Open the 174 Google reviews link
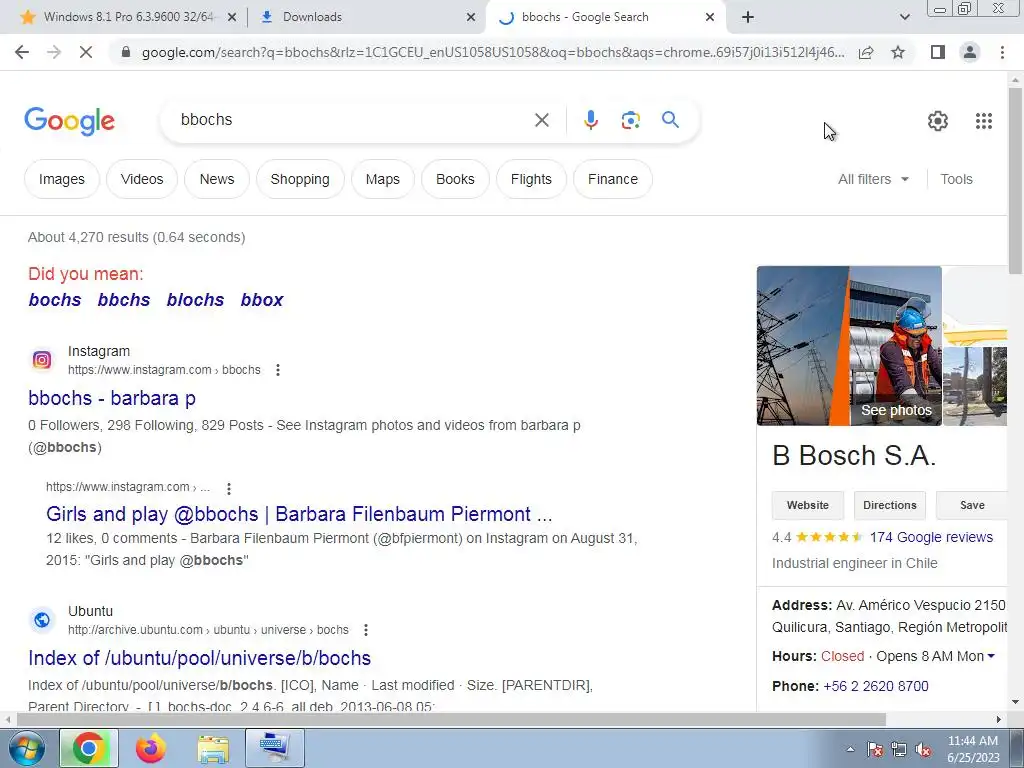Viewport: 1024px width, 768px height. 931,537
